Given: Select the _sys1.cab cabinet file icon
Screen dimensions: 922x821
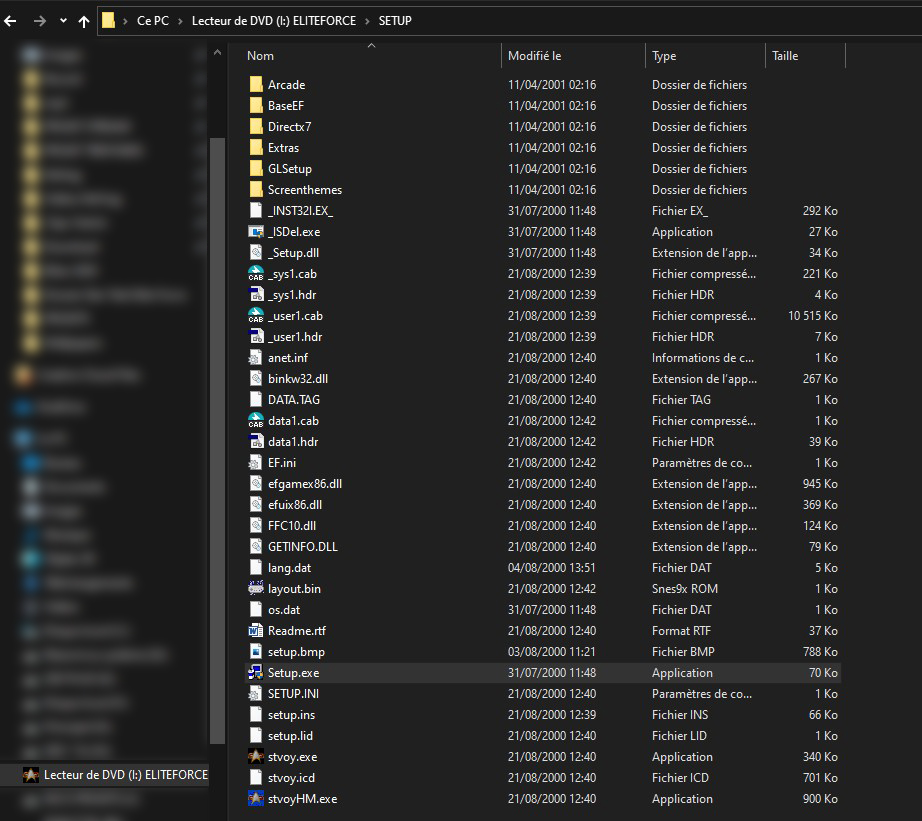Looking at the screenshot, I should tap(256, 274).
